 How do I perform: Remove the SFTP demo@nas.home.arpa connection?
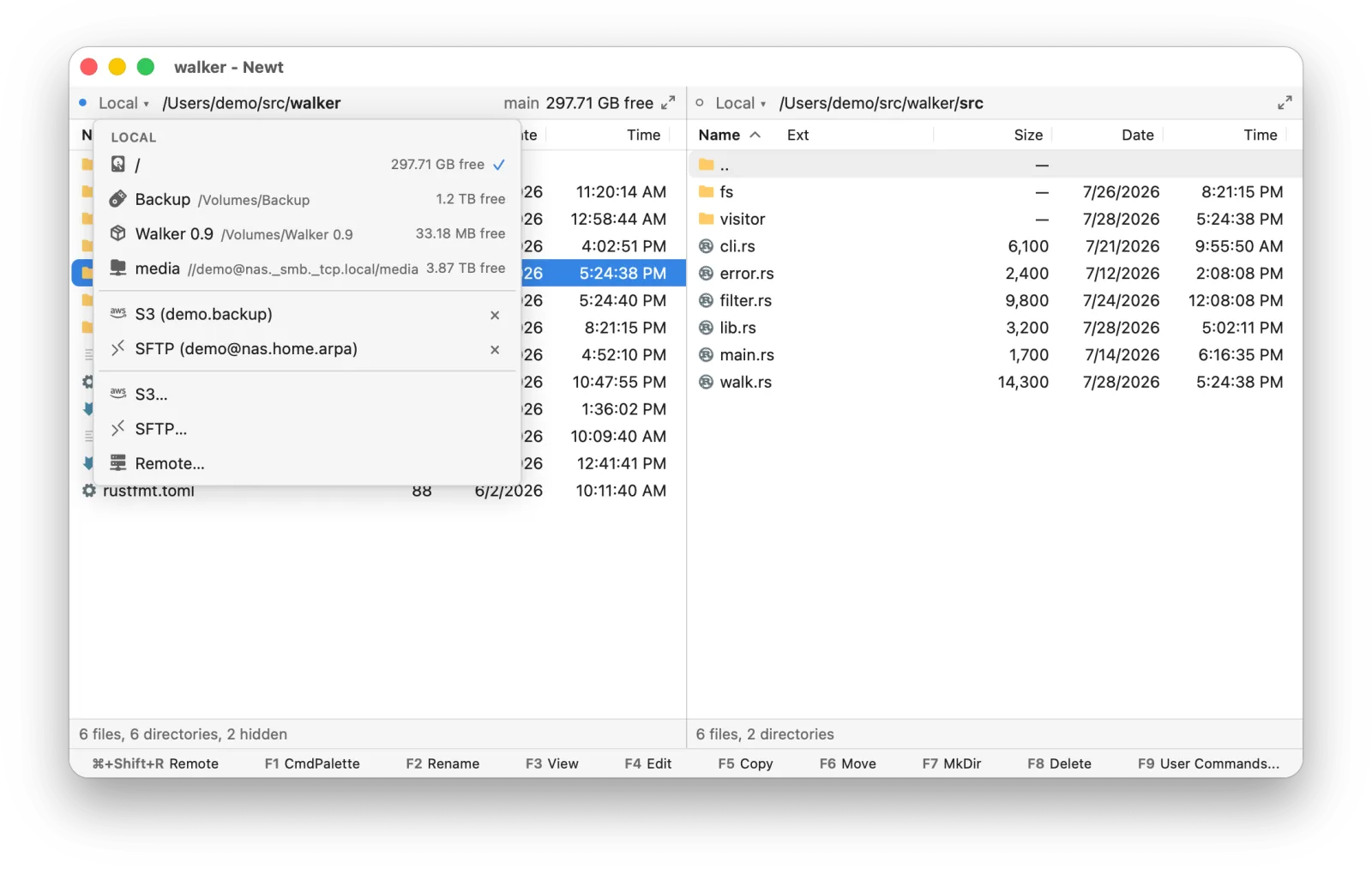pos(495,349)
